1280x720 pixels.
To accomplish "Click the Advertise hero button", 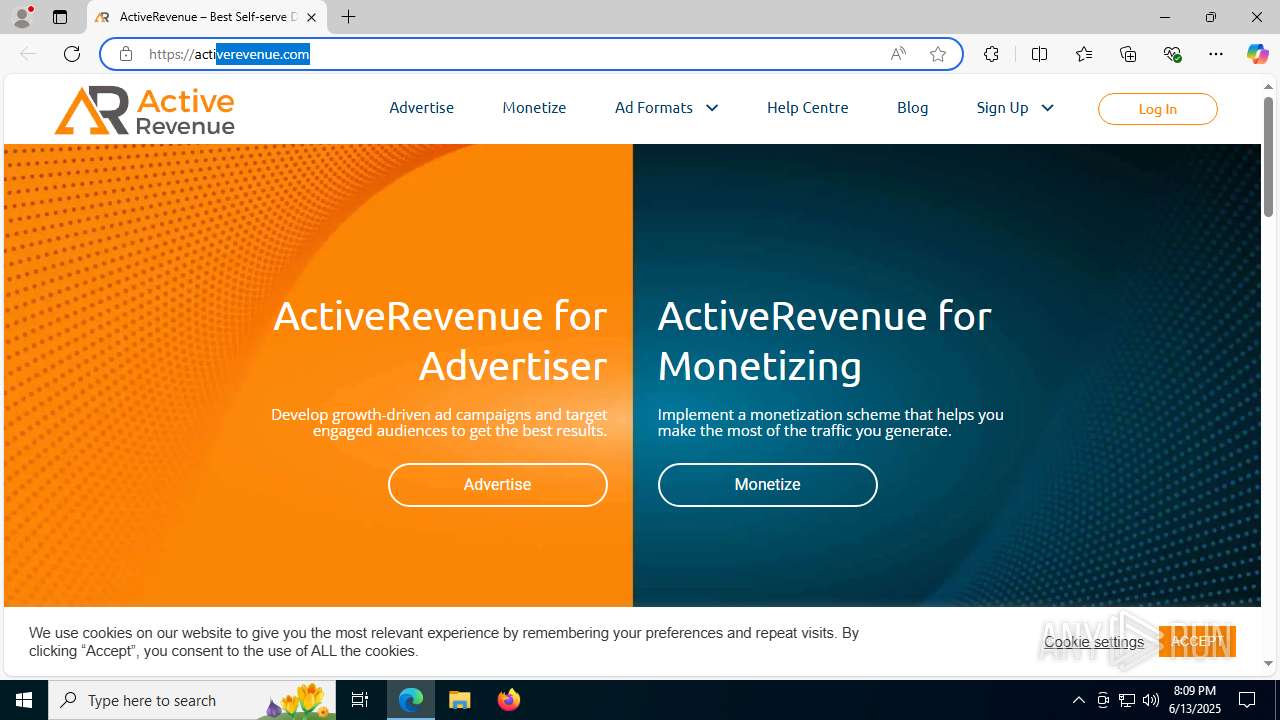I will click(x=497, y=484).
